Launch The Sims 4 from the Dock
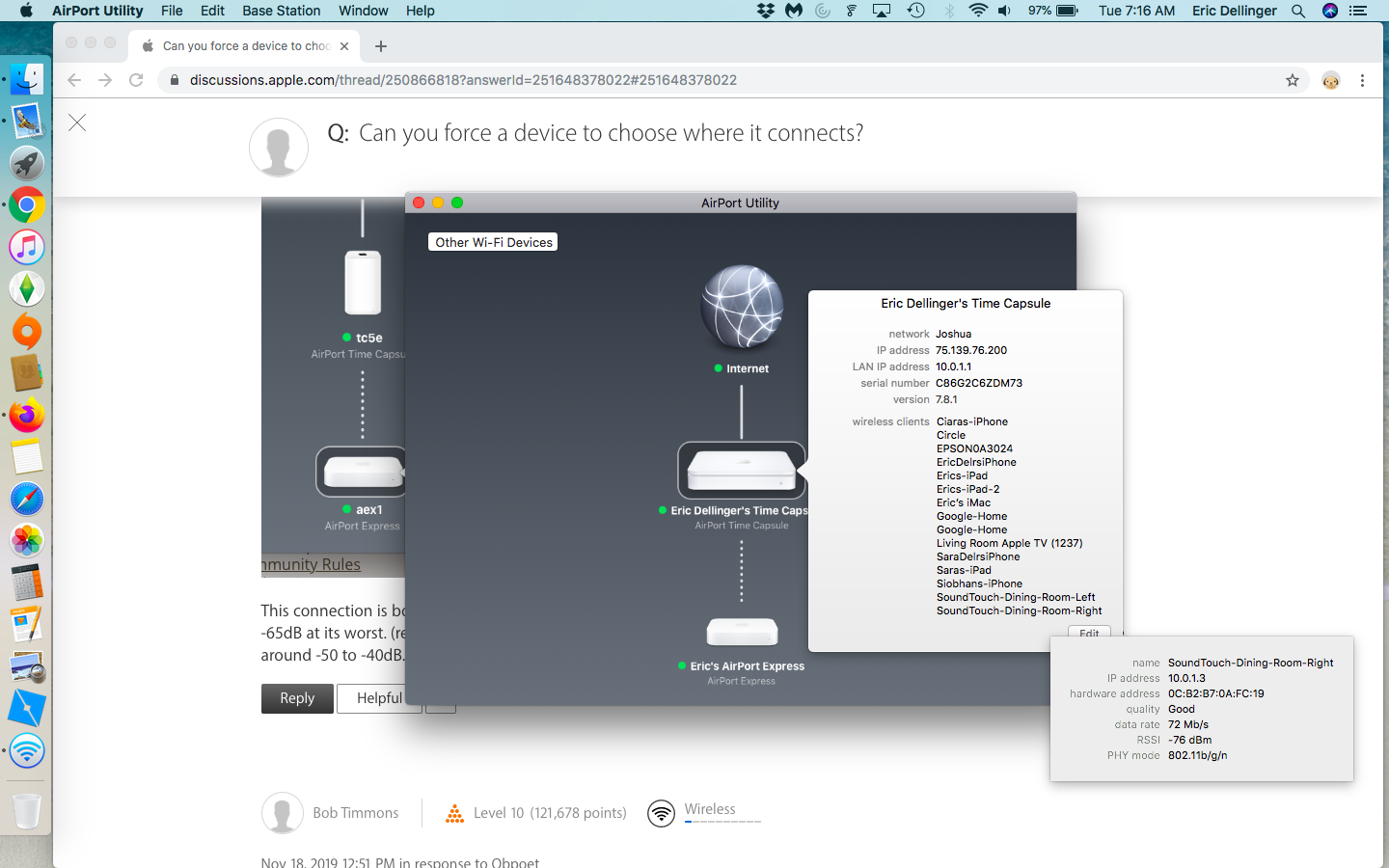 27,288
